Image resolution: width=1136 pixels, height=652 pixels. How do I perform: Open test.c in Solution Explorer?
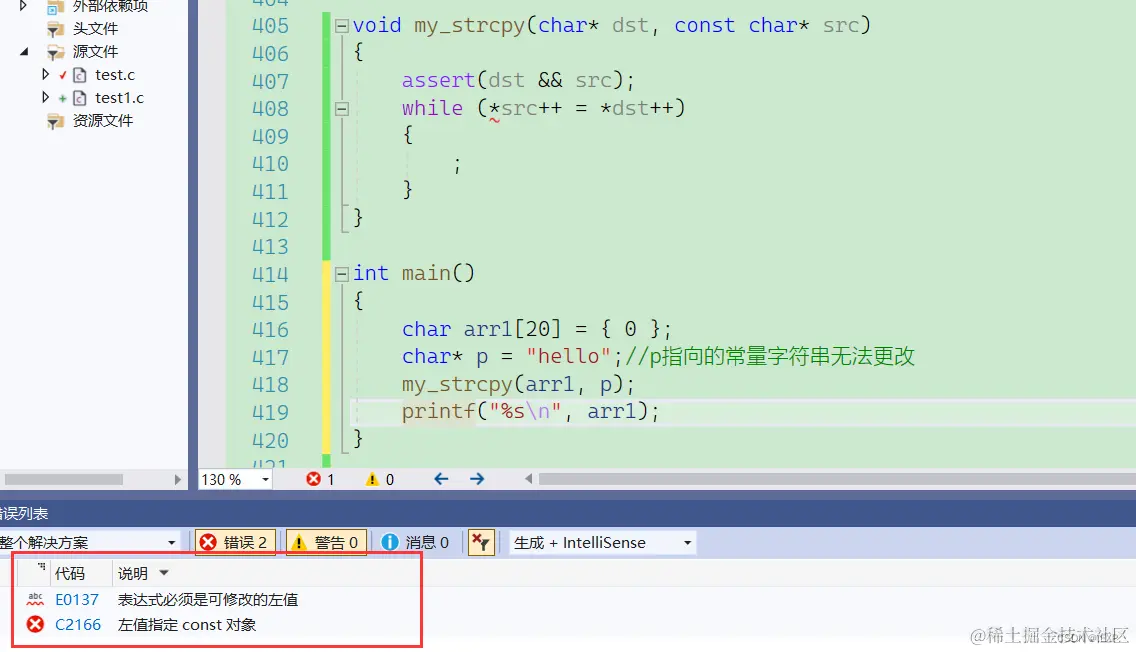point(114,75)
